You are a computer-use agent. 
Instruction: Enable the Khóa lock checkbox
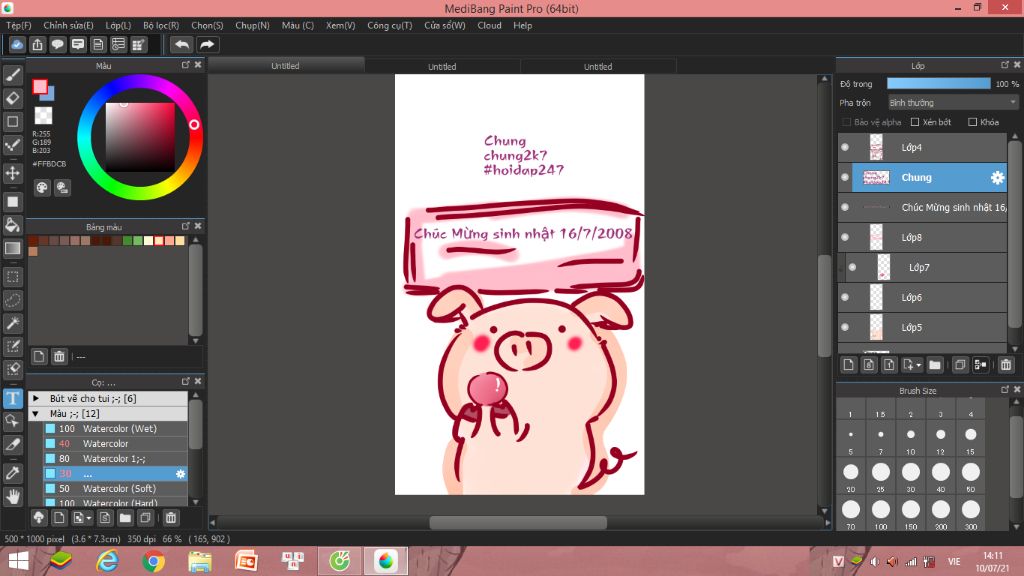(x=972, y=122)
